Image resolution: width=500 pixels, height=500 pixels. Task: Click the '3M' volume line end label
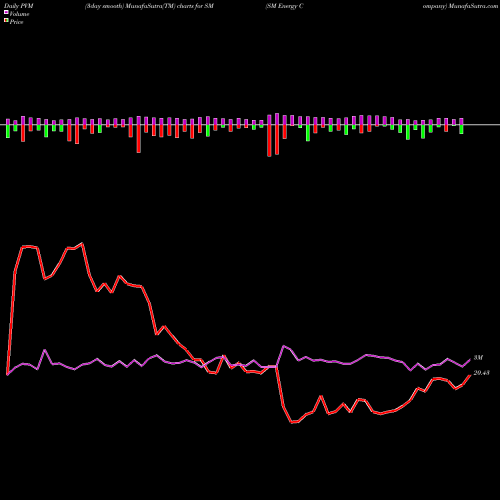tap(478, 358)
